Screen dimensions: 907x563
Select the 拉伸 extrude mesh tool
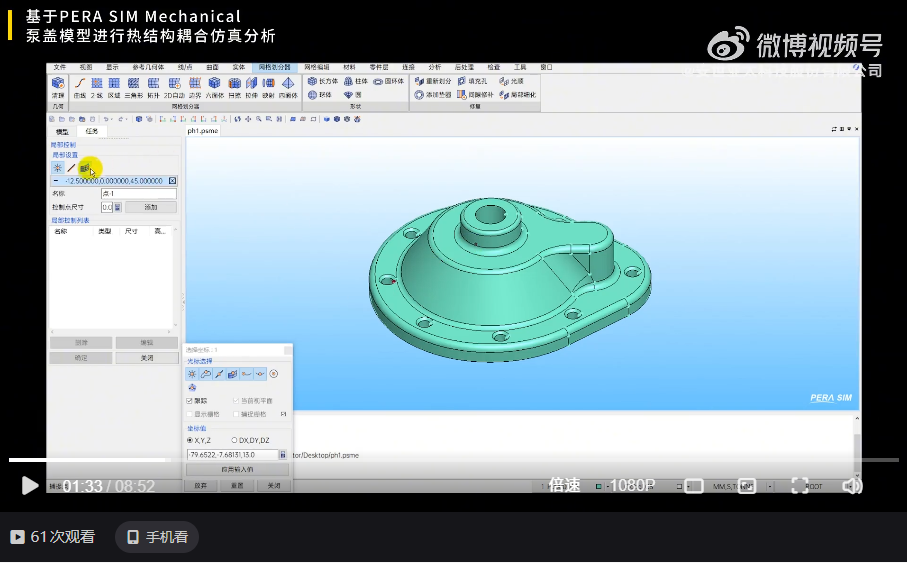tap(252, 87)
